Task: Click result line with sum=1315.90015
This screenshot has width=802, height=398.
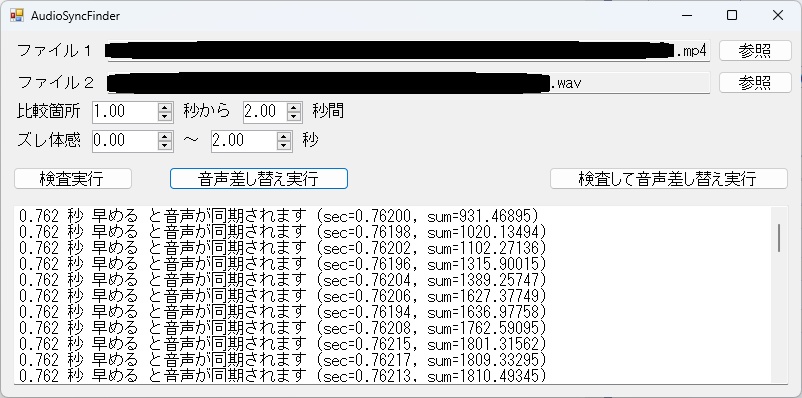Action: coord(283,264)
